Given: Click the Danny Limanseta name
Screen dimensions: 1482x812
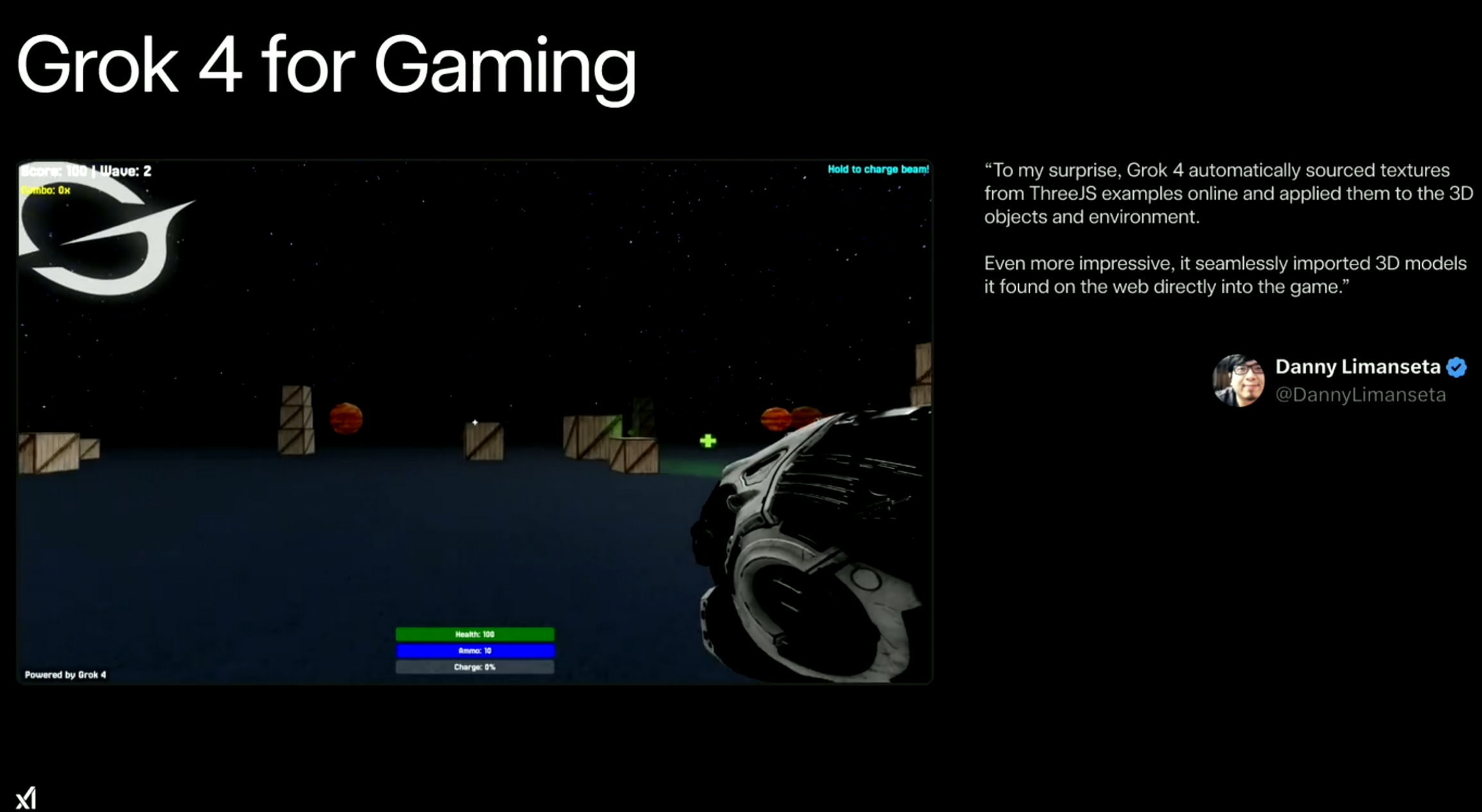Looking at the screenshot, I should click(1357, 367).
